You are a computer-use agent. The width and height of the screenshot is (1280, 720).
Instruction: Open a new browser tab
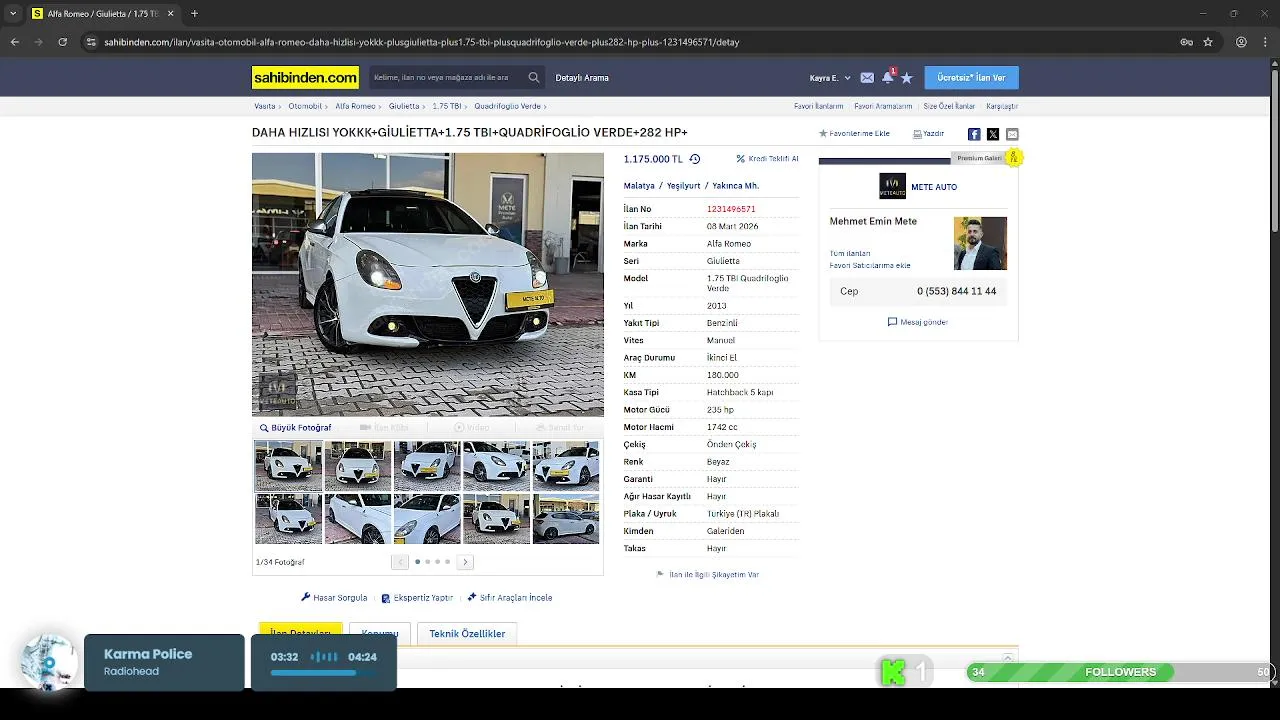(x=194, y=14)
